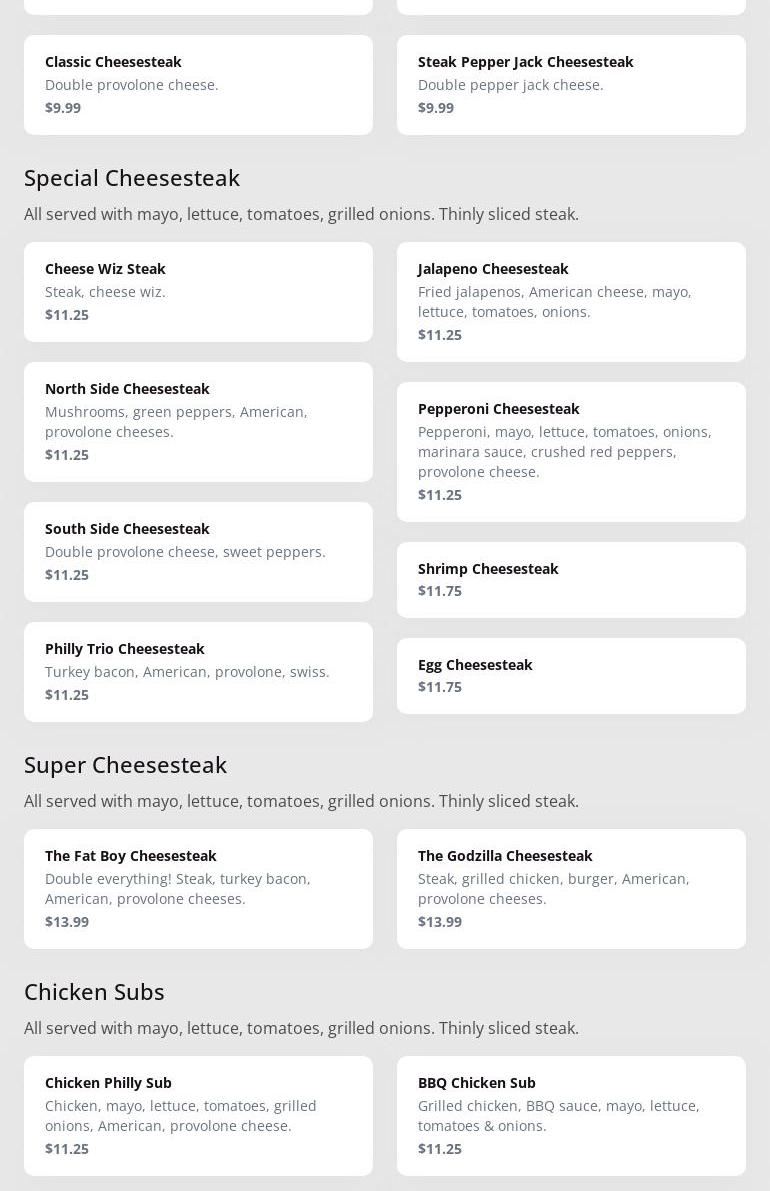770x1191 pixels.
Task: Select the Classic Cheesesteak item
Action: (198, 85)
